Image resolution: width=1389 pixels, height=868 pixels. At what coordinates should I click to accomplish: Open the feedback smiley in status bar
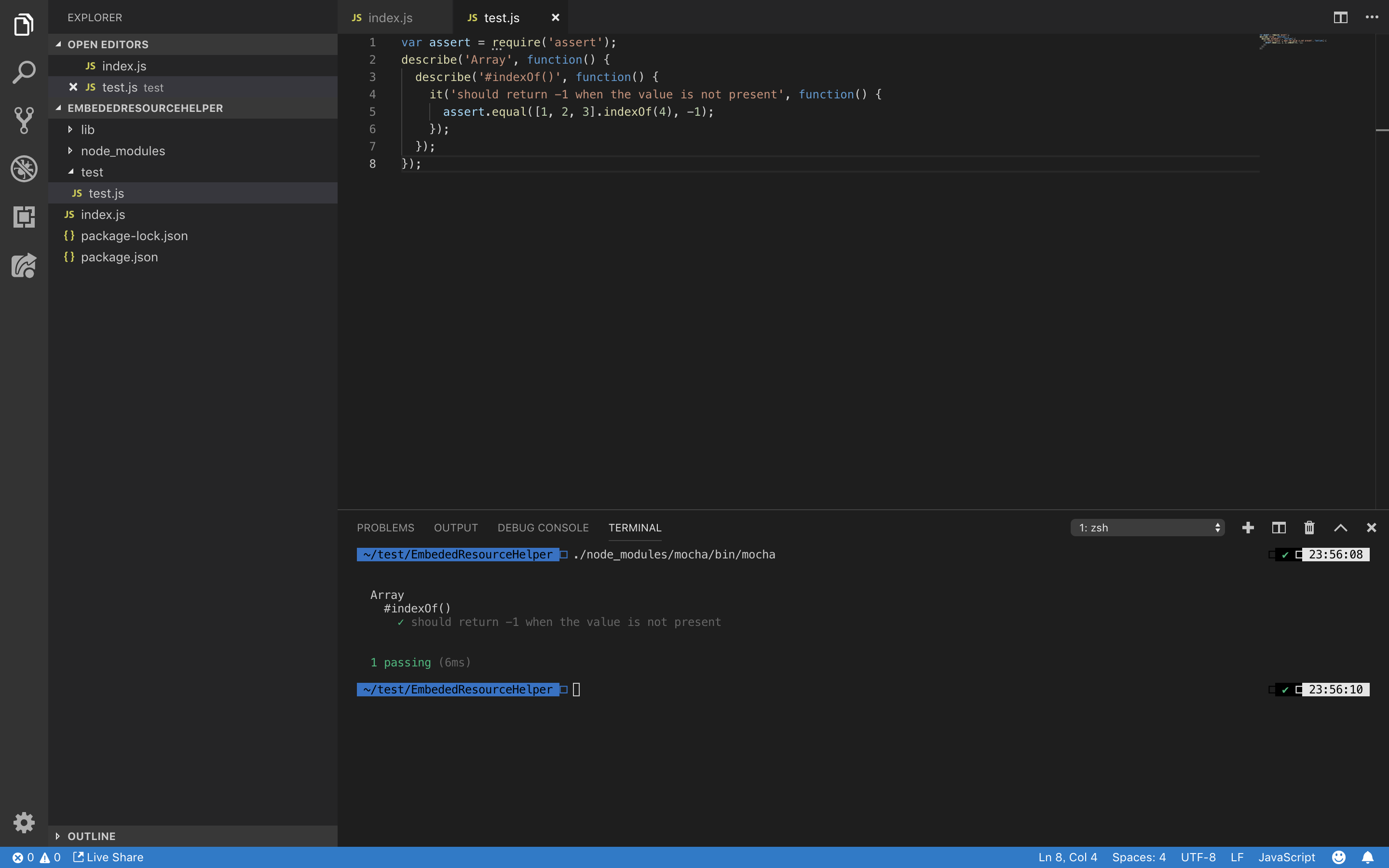tap(1338, 857)
